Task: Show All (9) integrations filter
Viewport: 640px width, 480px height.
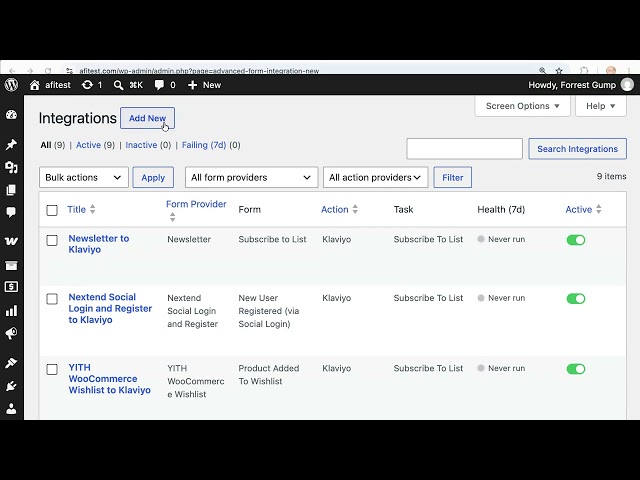Action: point(53,145)
